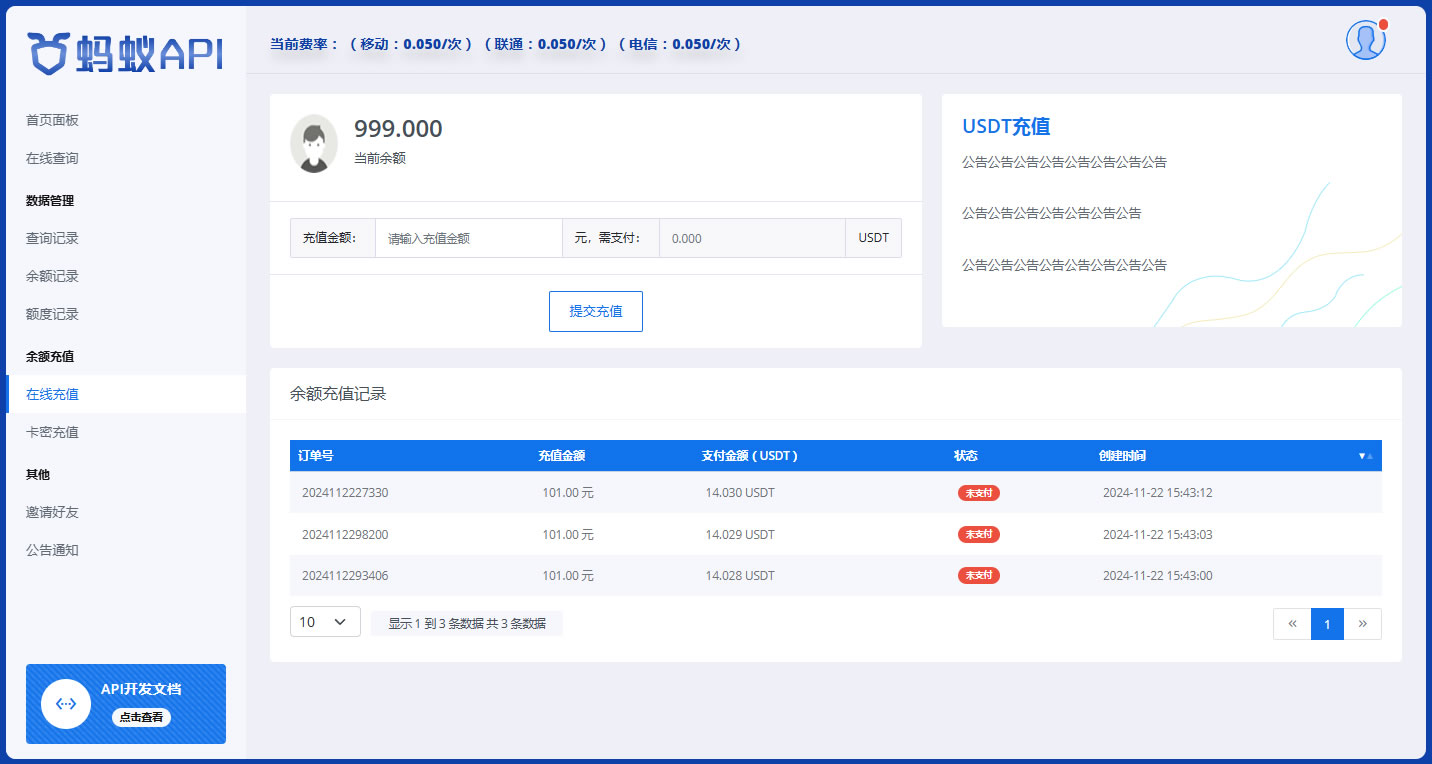Open 余额记录 in the sidebar
This screenshot has height=764, width=1432.
[x=52, y=276]
